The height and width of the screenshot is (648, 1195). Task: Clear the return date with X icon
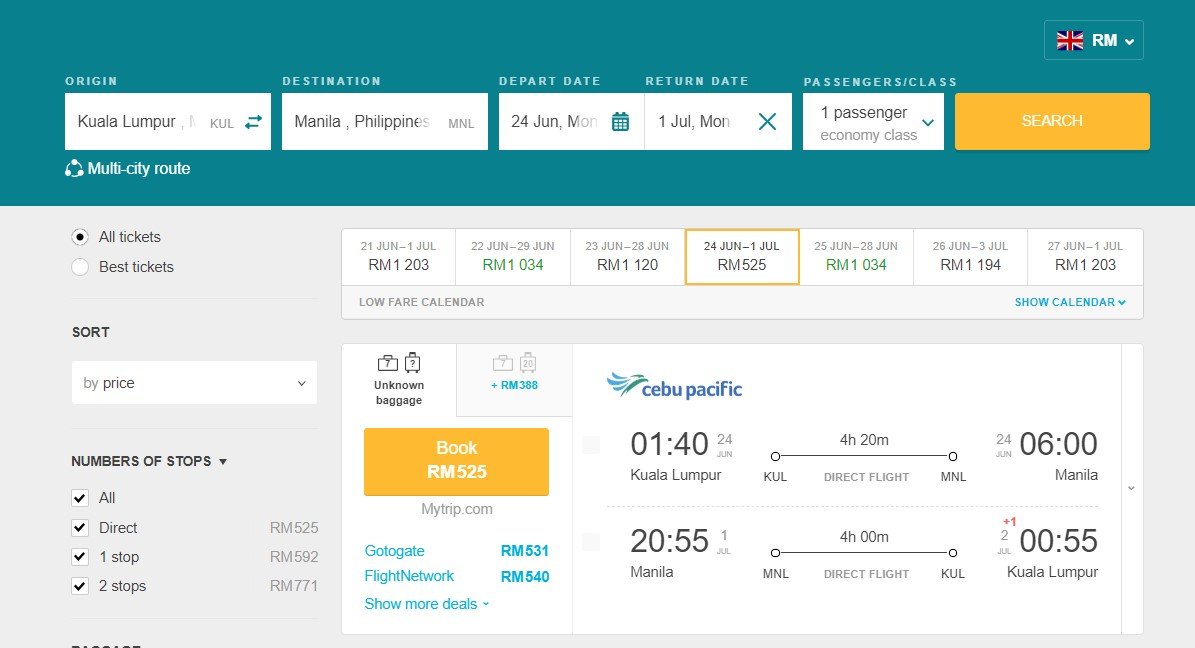767,121
